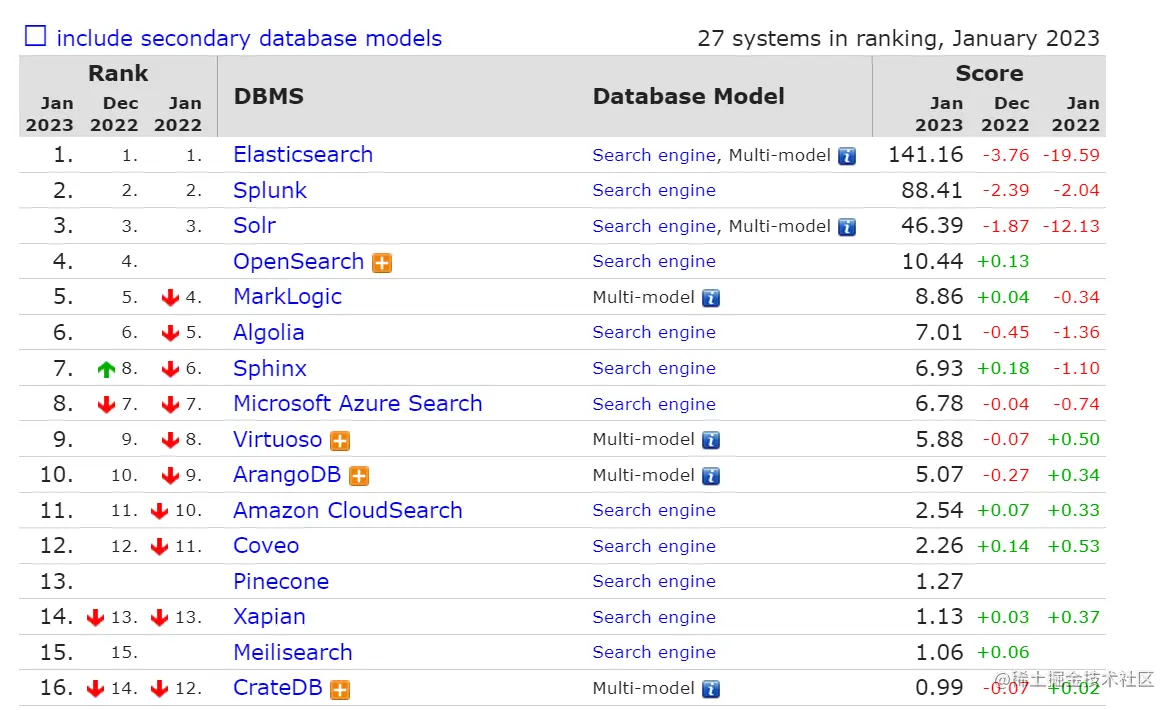Open the CrateDB DBMS link
The image size is (1175, 710).
tap(278, 688)
